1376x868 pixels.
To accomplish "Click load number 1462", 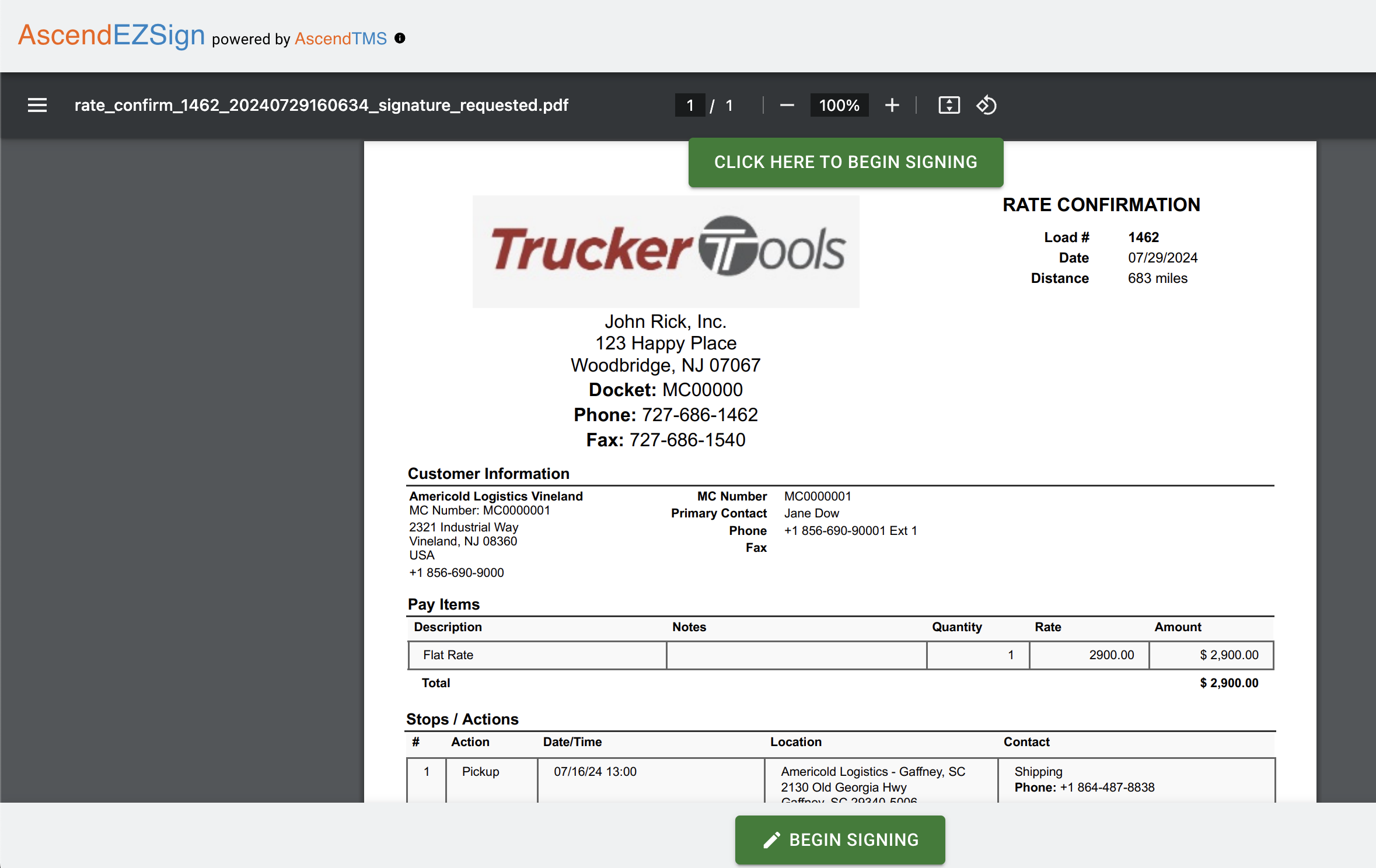I will (1143, 237).
